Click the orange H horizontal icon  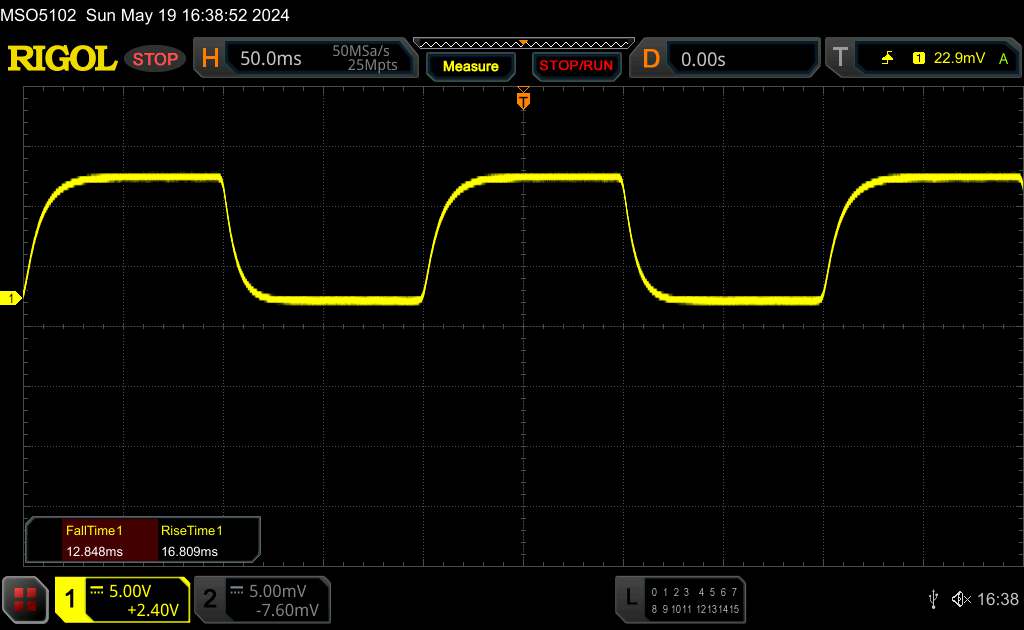pyautogui.click(x=210, y=59)
